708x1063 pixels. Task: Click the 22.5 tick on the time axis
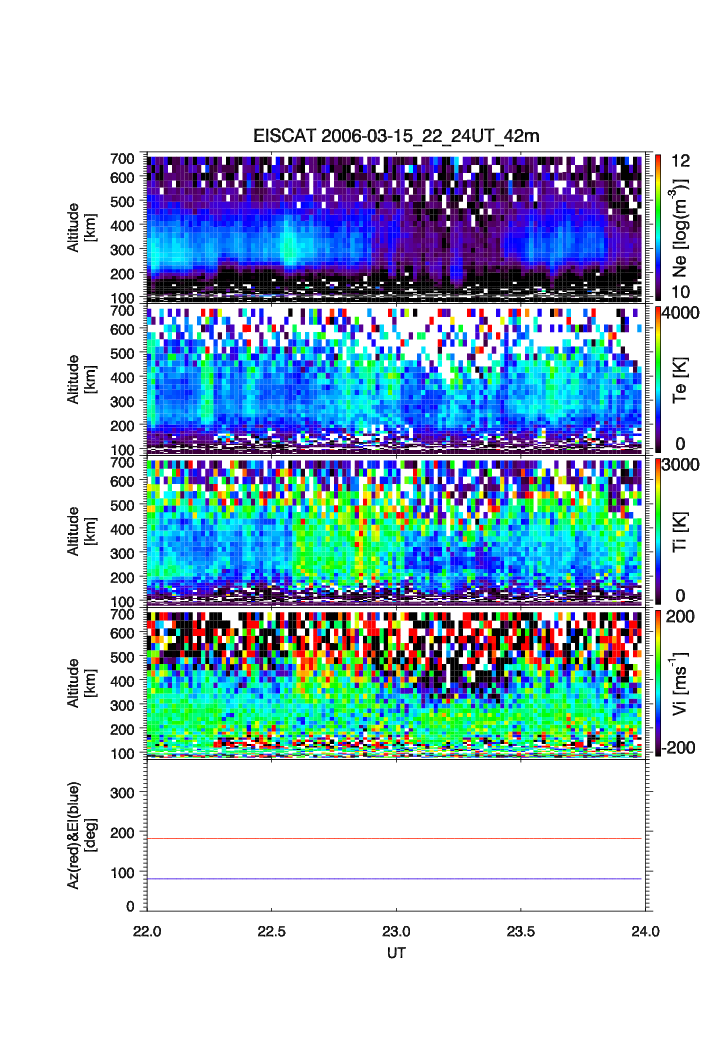click(x=272, y=930)
